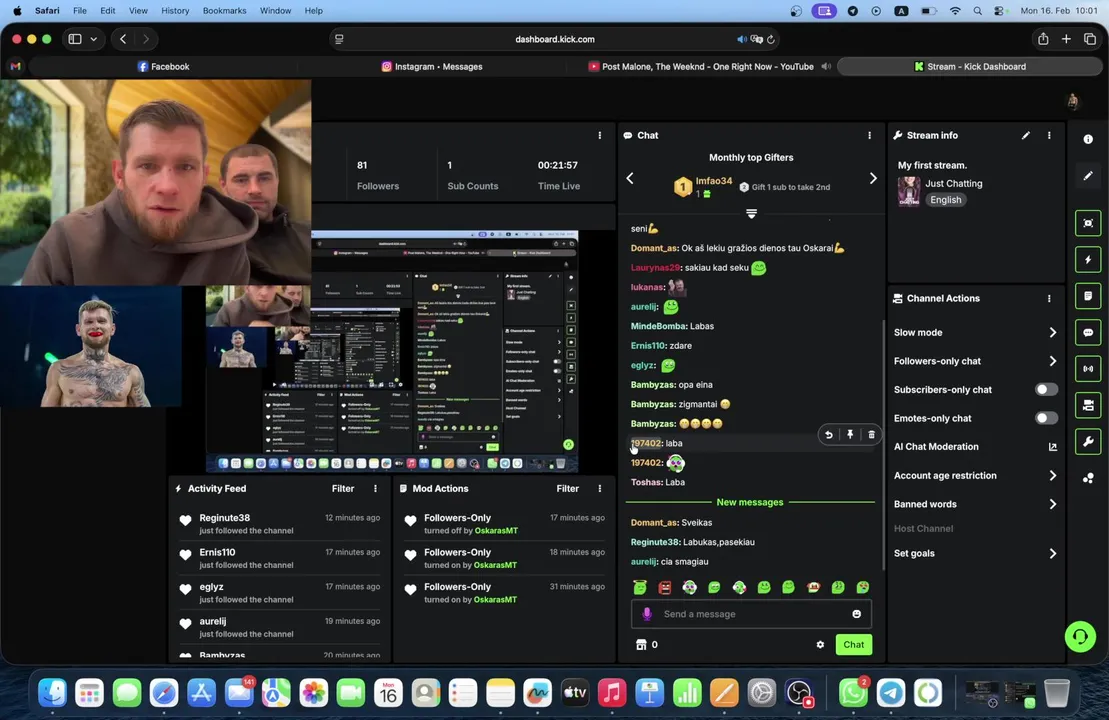This screenshot has width=1109, height=720.
Task: Click first green emote in quick emote row
Action: point(640,587)
